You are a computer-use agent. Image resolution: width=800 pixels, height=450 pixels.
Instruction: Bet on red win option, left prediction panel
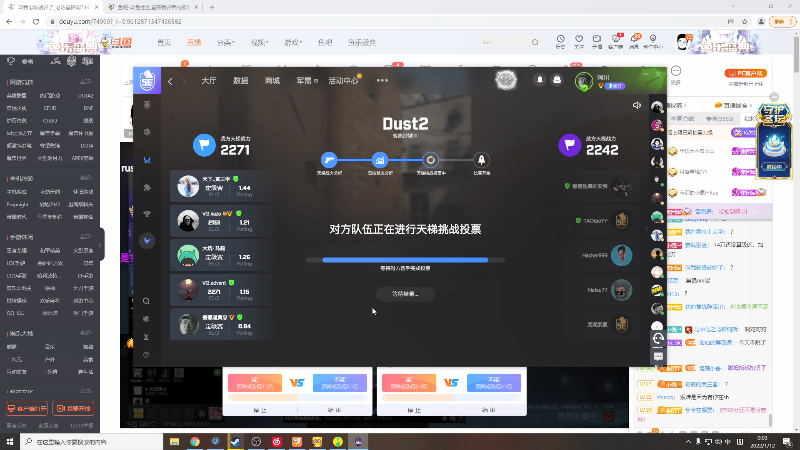tap(255, 383)
